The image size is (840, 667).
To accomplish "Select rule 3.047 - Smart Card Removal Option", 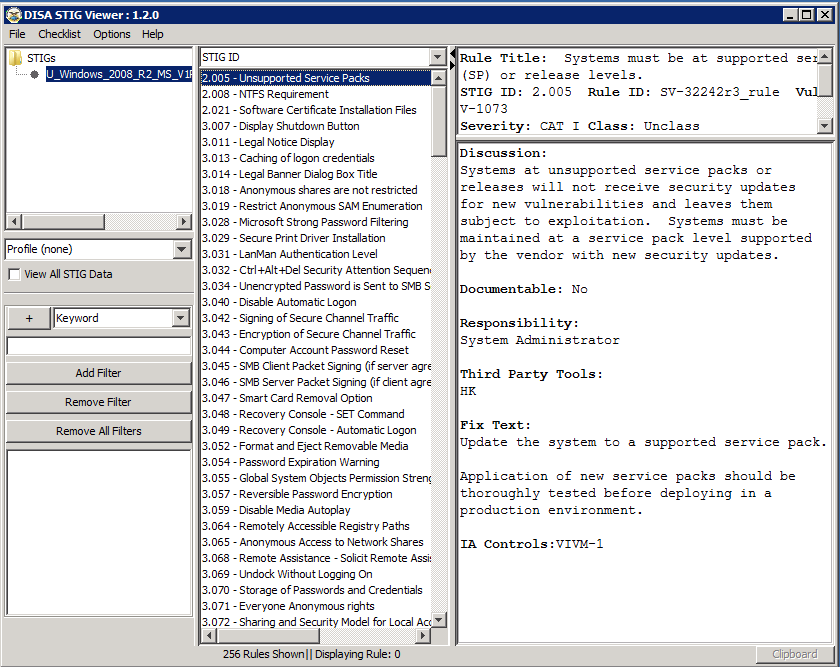I will [316, 398].
